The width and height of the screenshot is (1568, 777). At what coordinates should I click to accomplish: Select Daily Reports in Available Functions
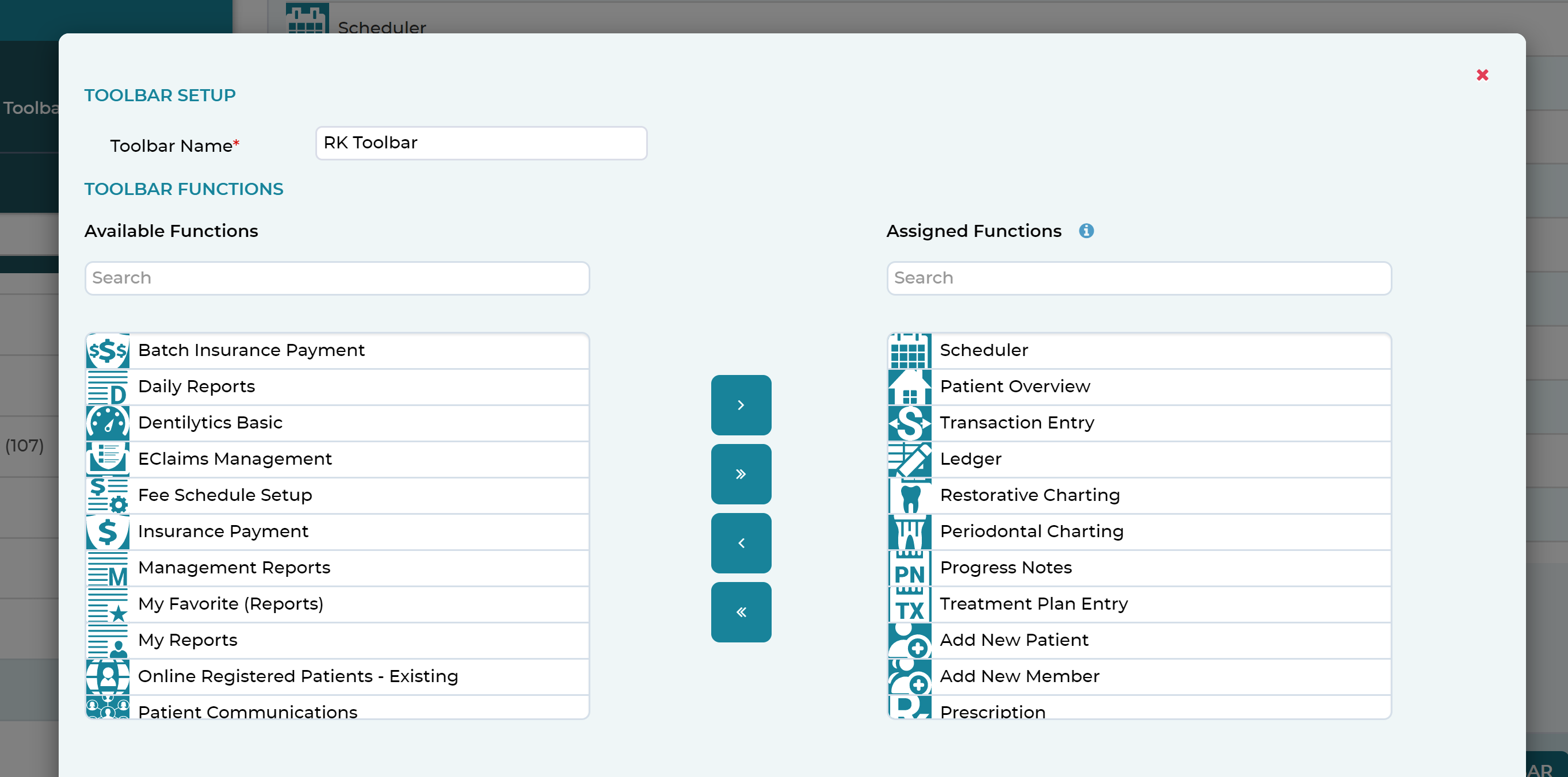(x=337, y=387)
